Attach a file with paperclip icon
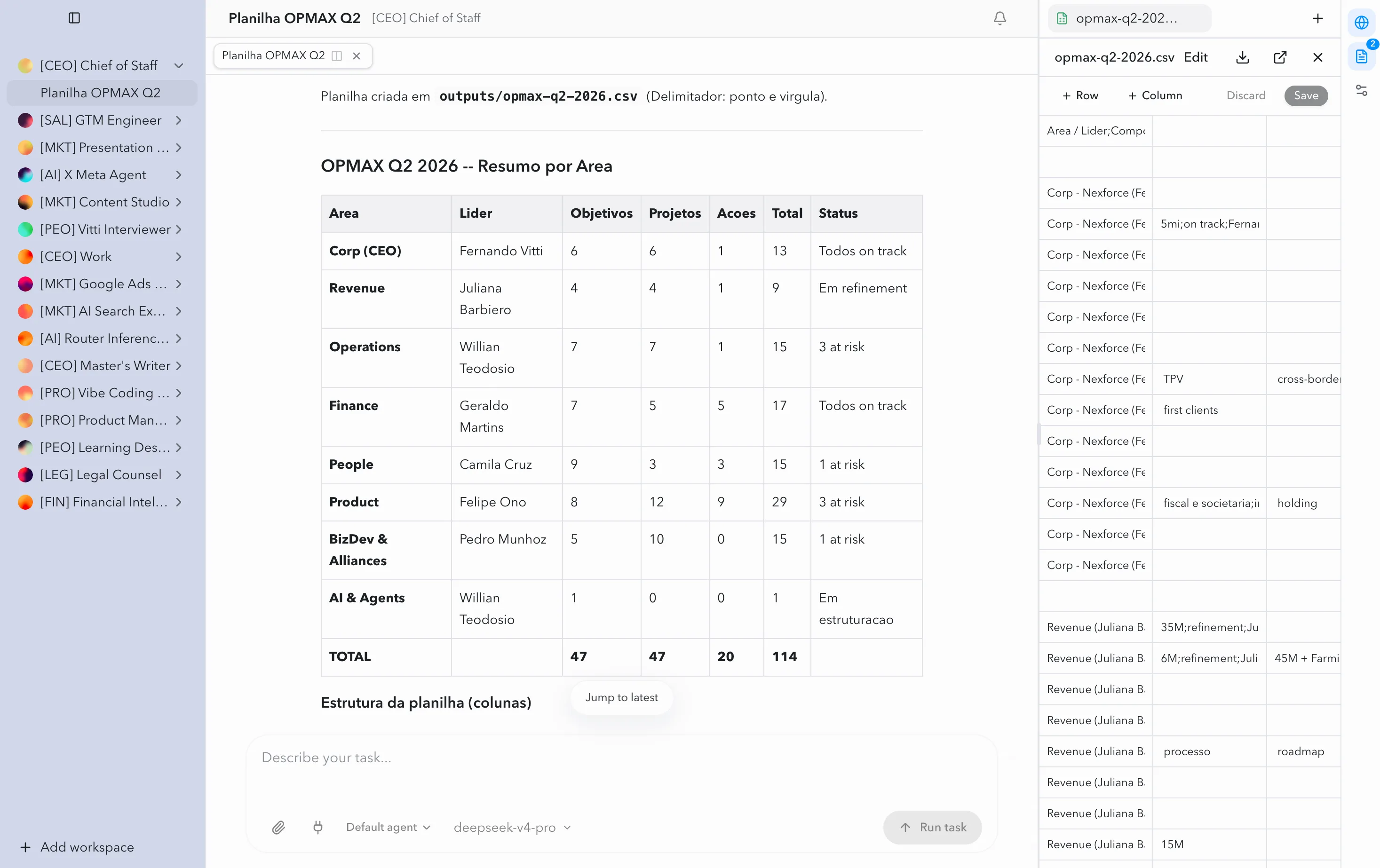This screenshot has width=1380, height=868. [x=278, y=827]
